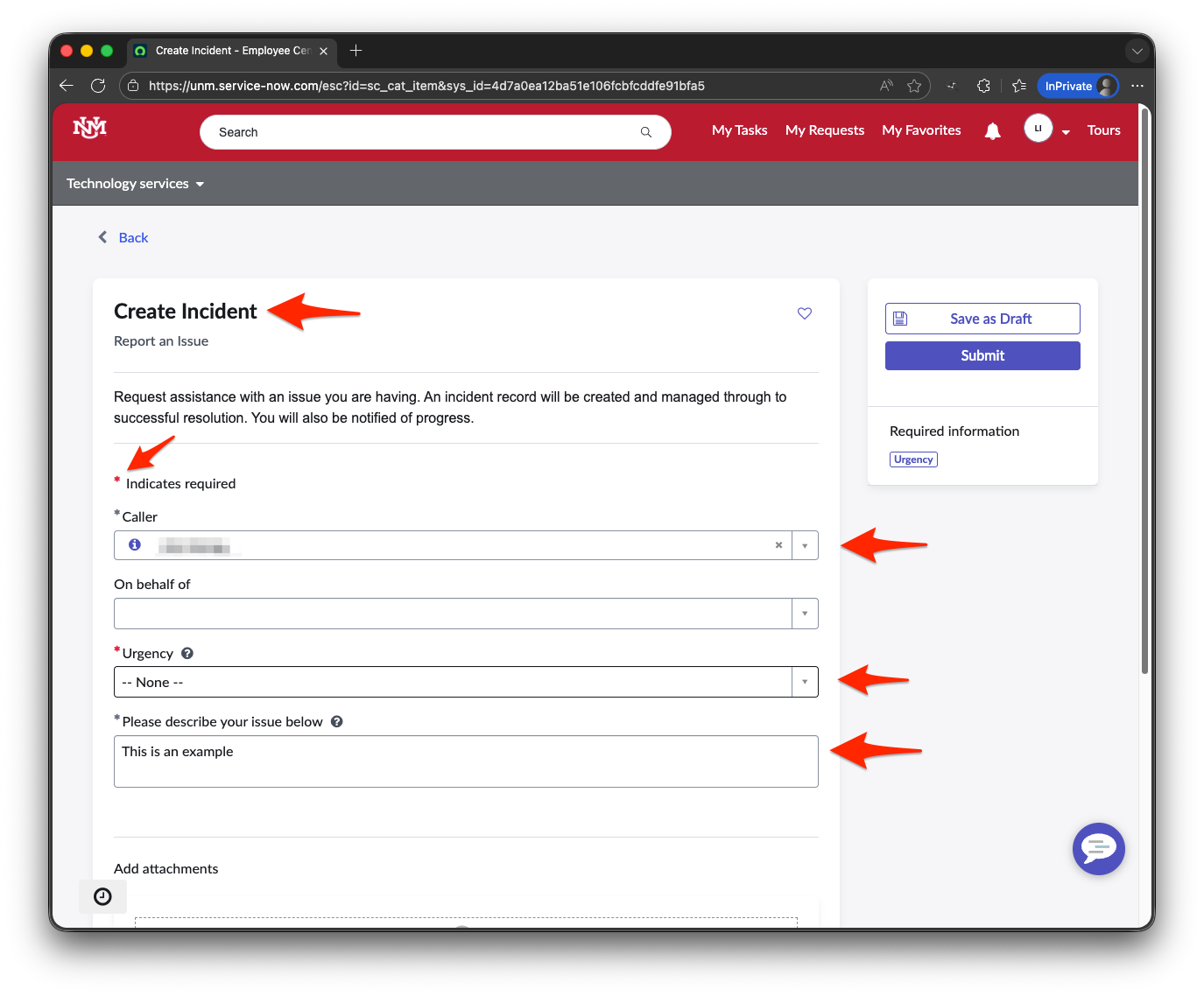Click the InPrivate profile badge
Screen dimensions: 1204x996
pyautogui.click(x=1078, y=86)
